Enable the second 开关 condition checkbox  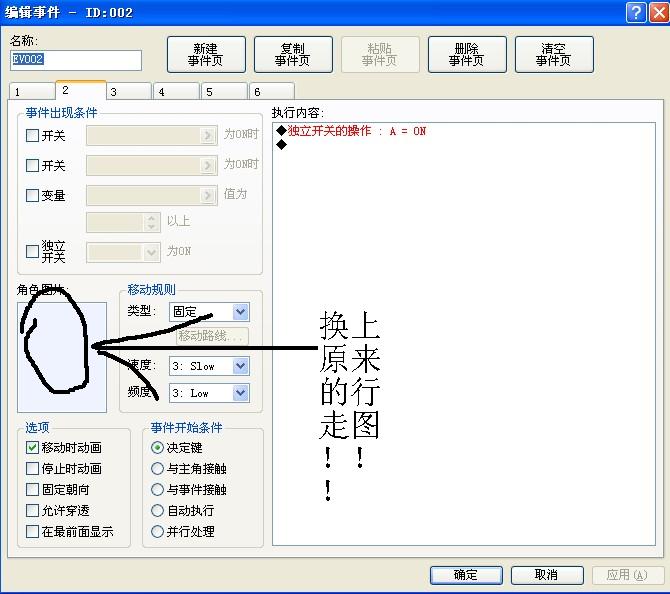tap(32, 165)
